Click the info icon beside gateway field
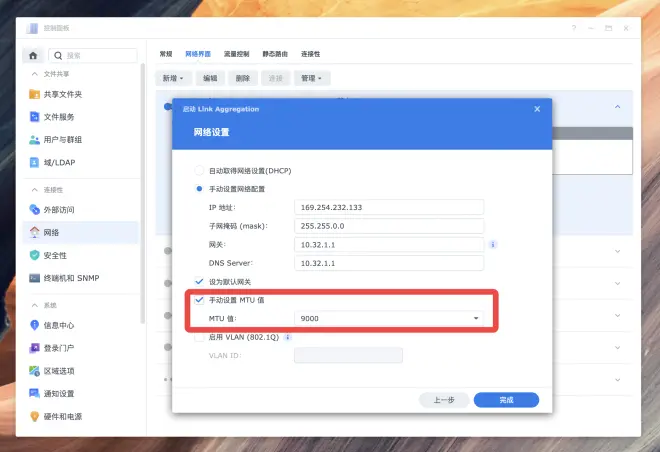 493,245
